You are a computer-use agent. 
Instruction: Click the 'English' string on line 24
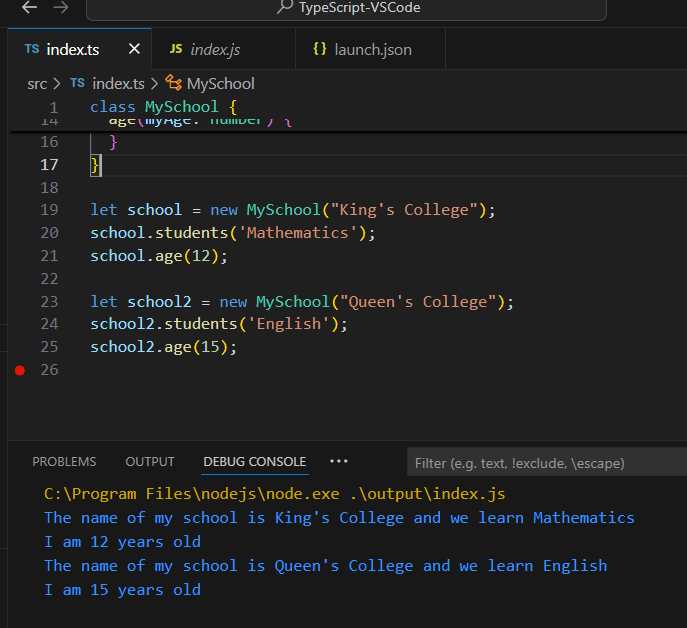289,324
